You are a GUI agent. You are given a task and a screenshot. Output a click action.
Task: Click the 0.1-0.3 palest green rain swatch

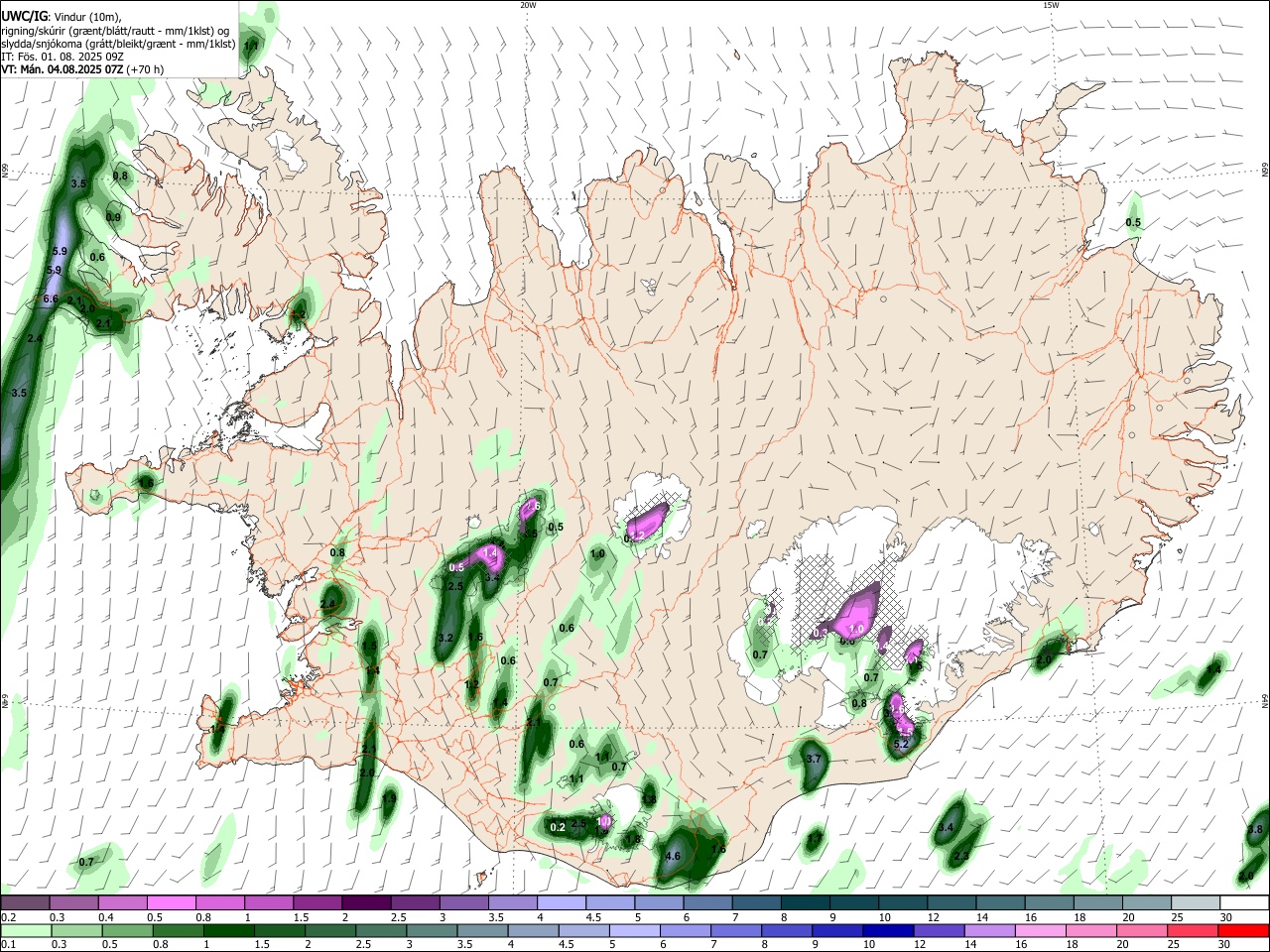(x=25, y=931)
